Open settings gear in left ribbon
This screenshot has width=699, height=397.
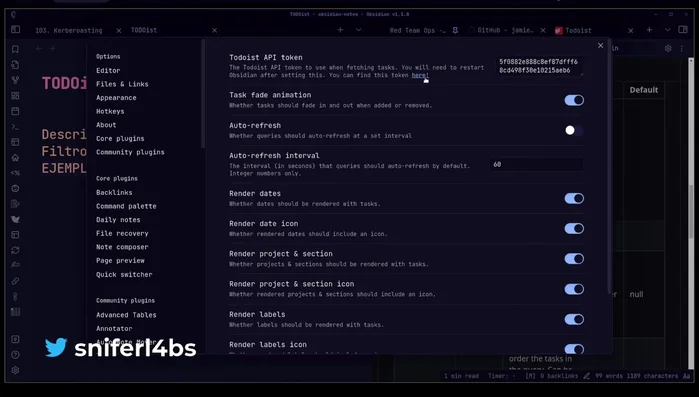[15, 370]
